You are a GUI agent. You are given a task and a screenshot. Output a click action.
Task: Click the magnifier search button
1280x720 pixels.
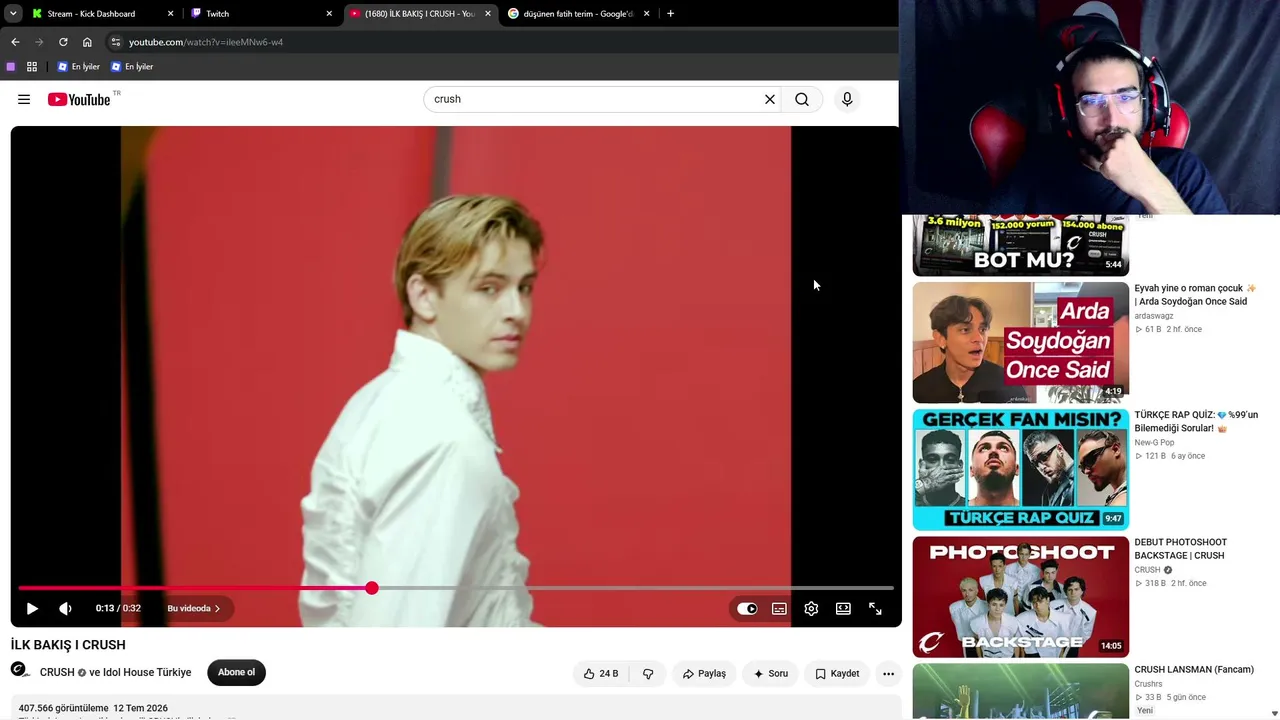(802, 99)
